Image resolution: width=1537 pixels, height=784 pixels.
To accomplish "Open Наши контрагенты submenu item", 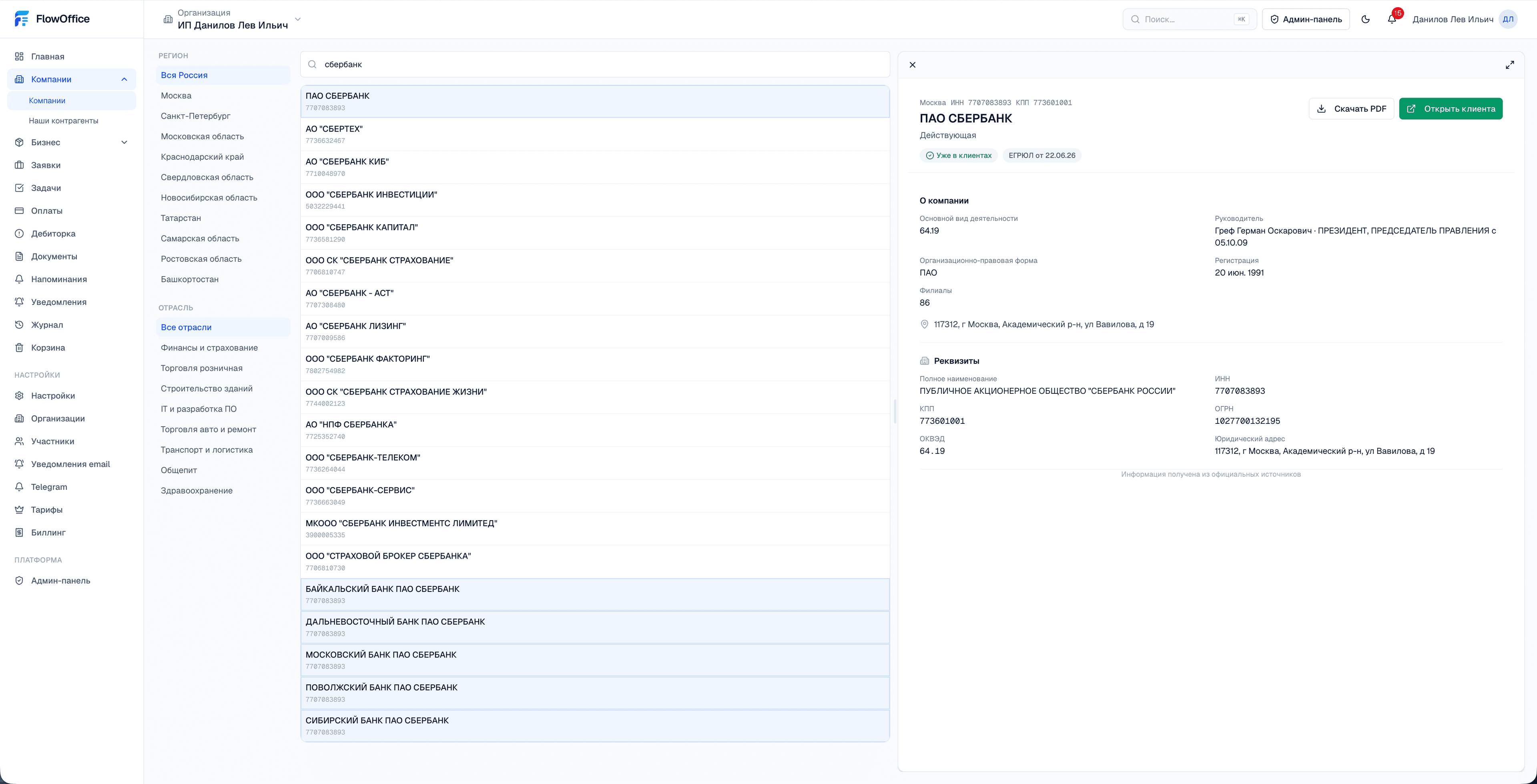I will [72, 120].
